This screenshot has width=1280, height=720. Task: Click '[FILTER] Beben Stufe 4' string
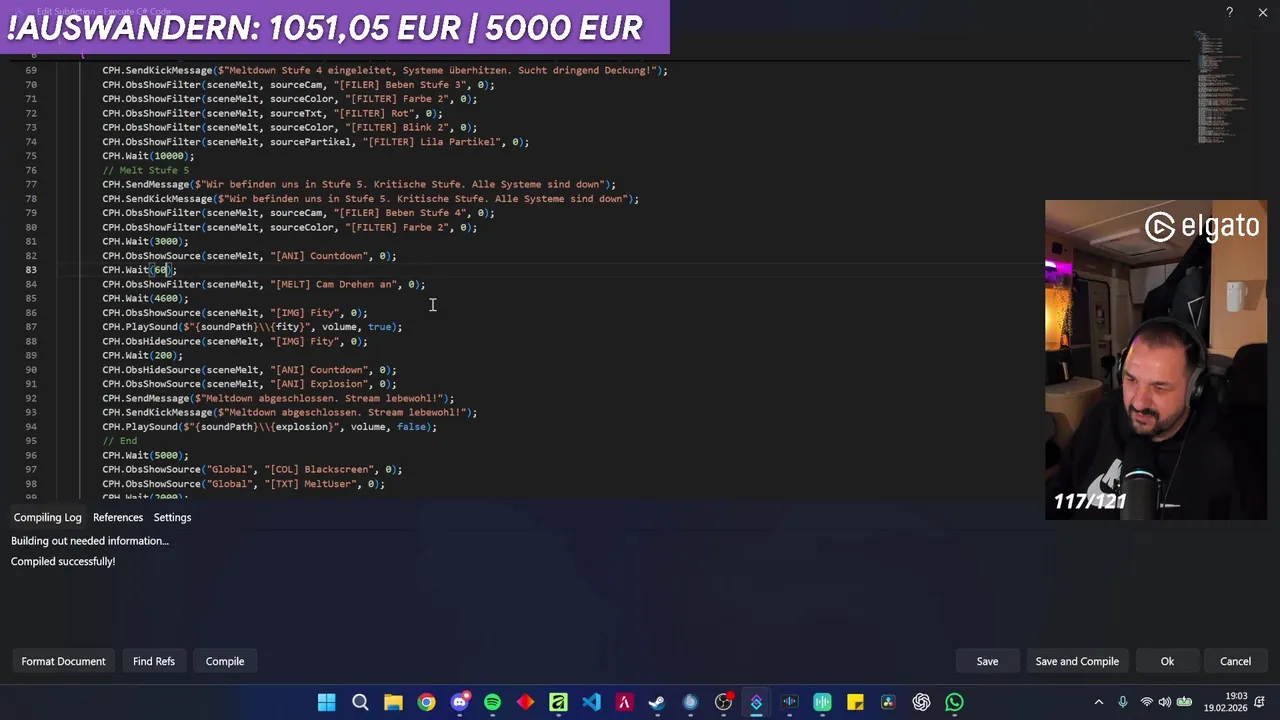400,213
